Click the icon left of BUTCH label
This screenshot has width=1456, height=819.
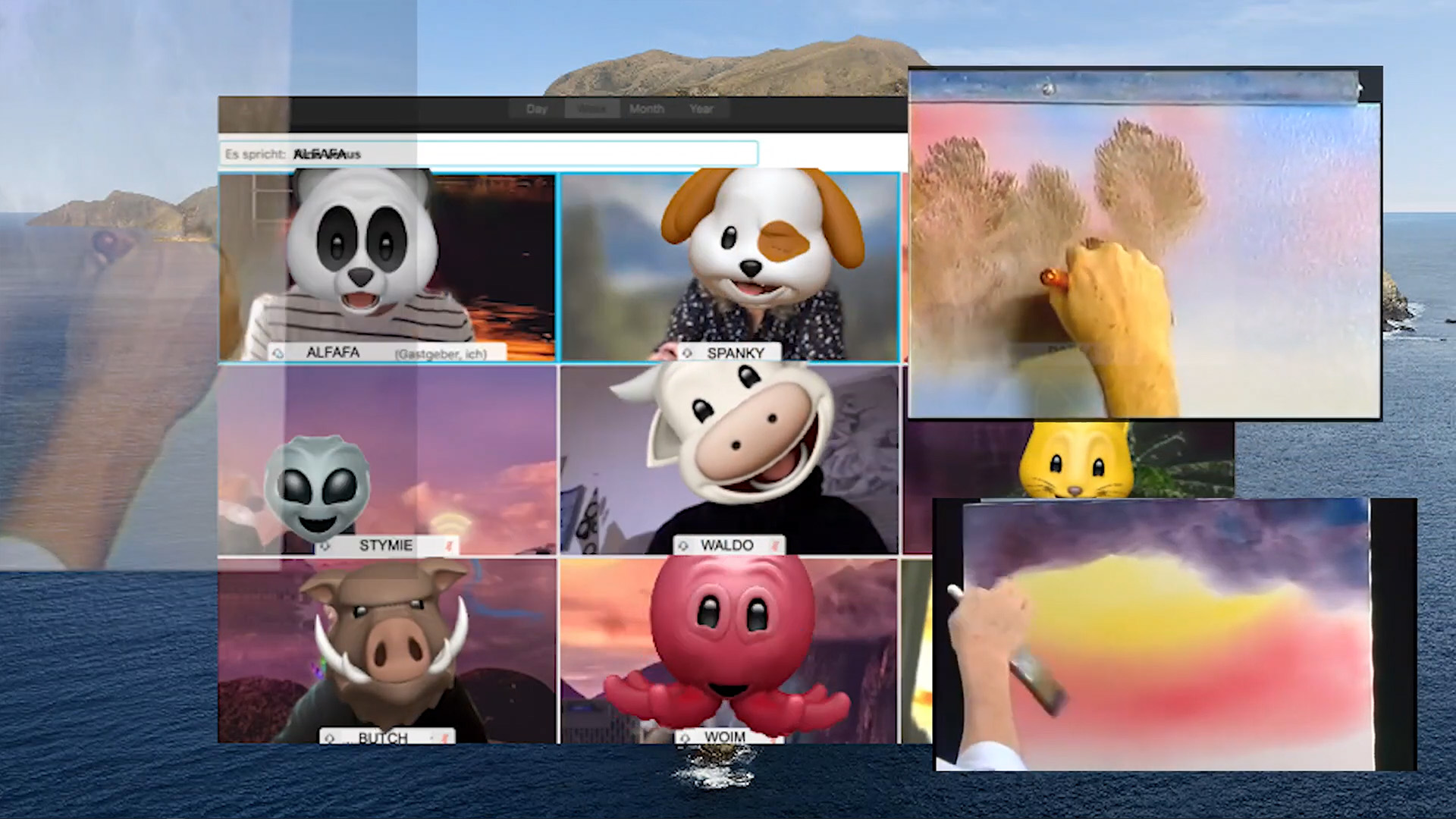click(330, 737)
